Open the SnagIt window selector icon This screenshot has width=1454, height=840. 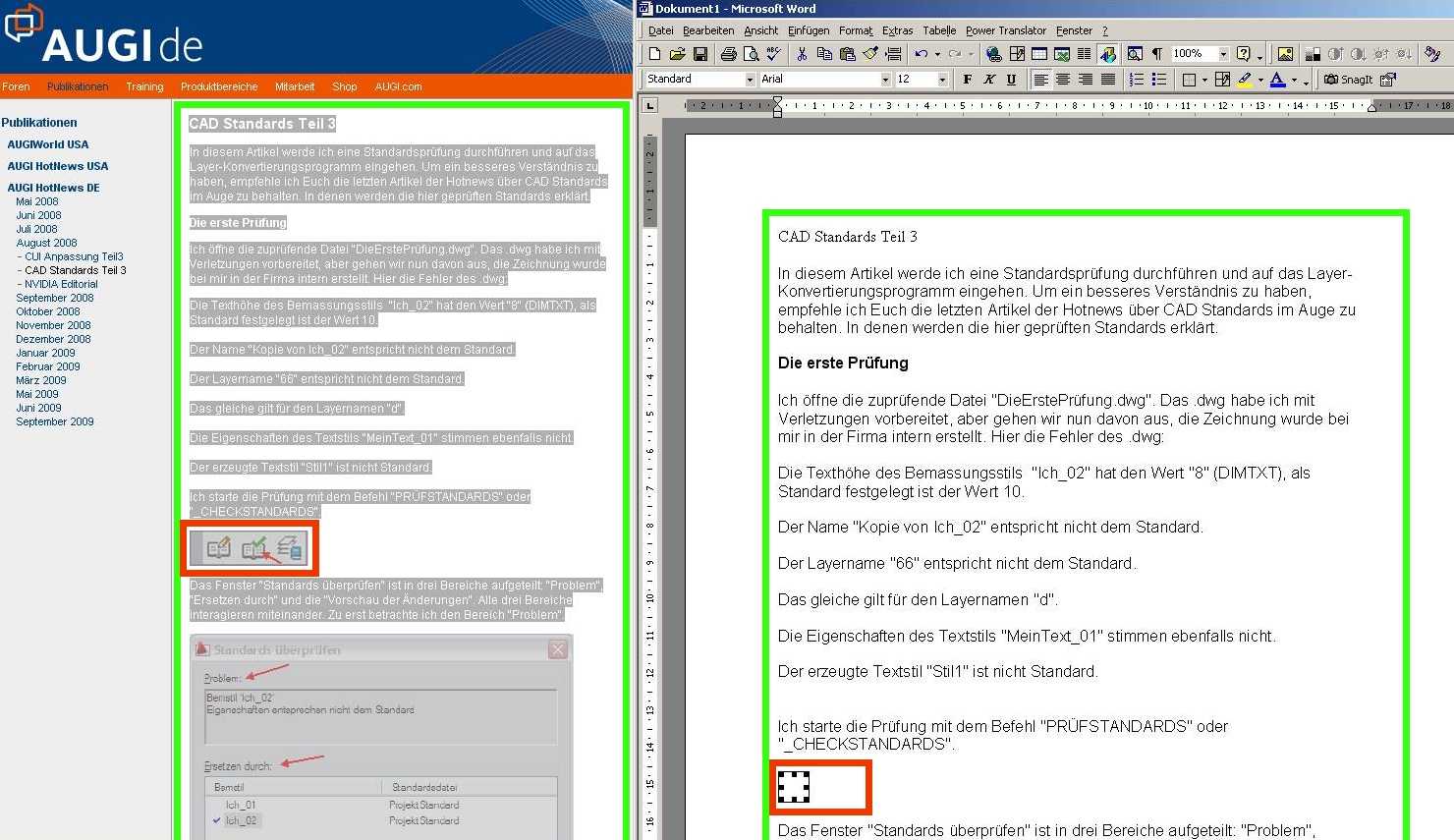click(x=1388, y=80)
